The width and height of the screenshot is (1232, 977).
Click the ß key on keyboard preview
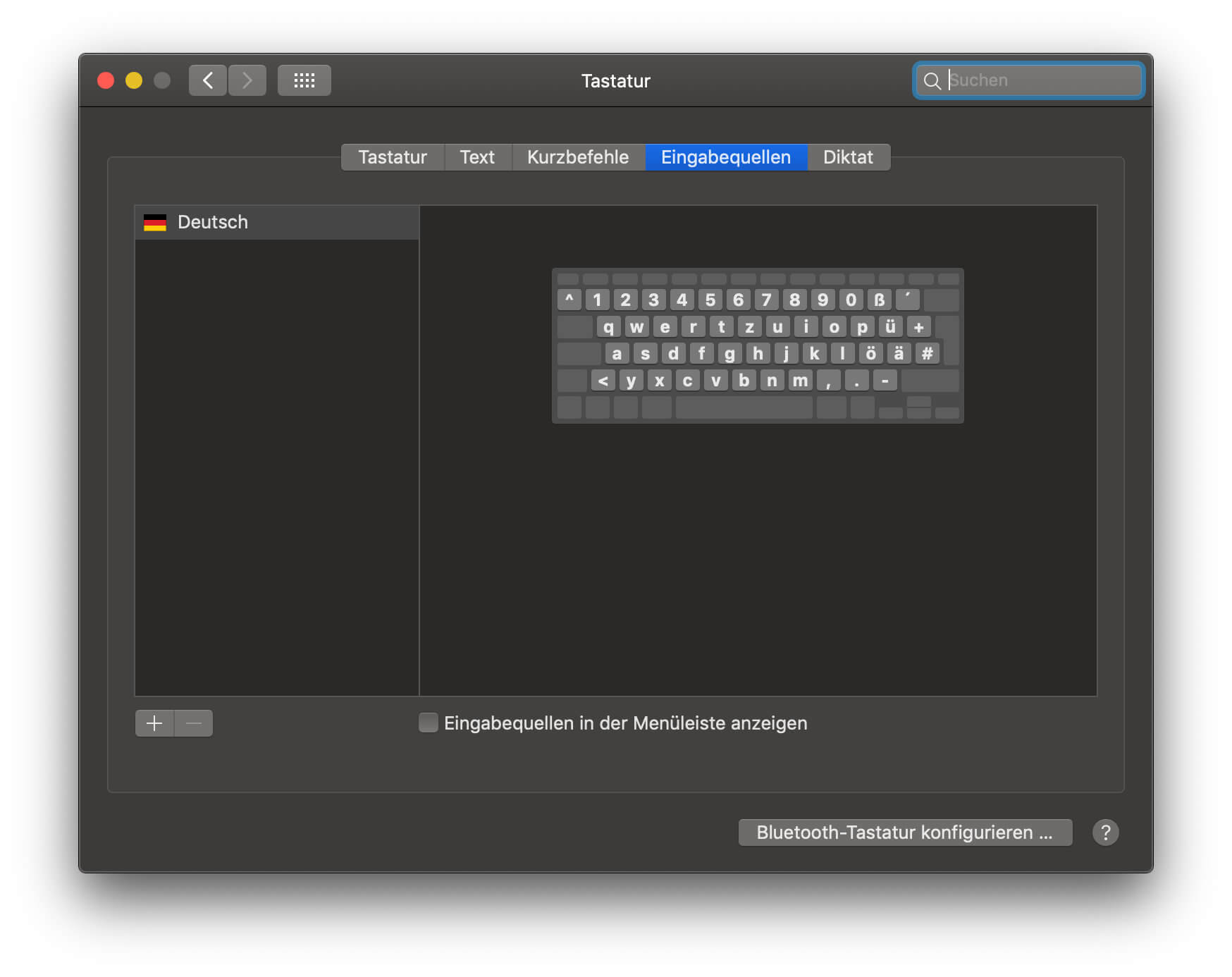(x=879, y=300)
